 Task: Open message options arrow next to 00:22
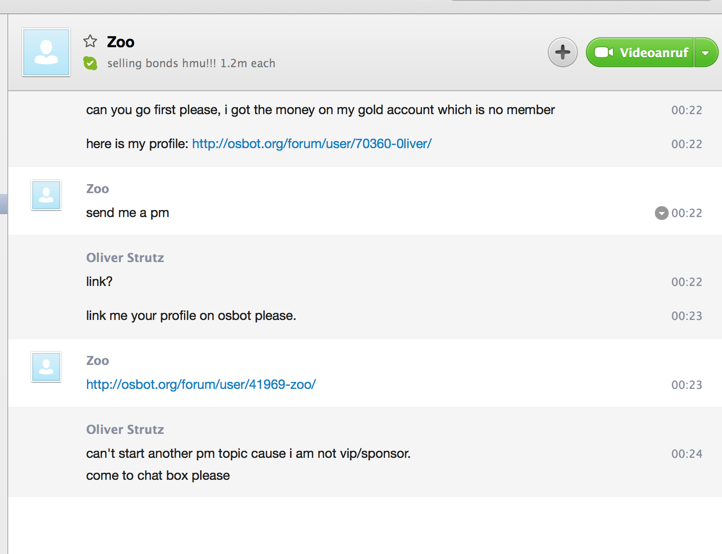click(x=661, y=213)
